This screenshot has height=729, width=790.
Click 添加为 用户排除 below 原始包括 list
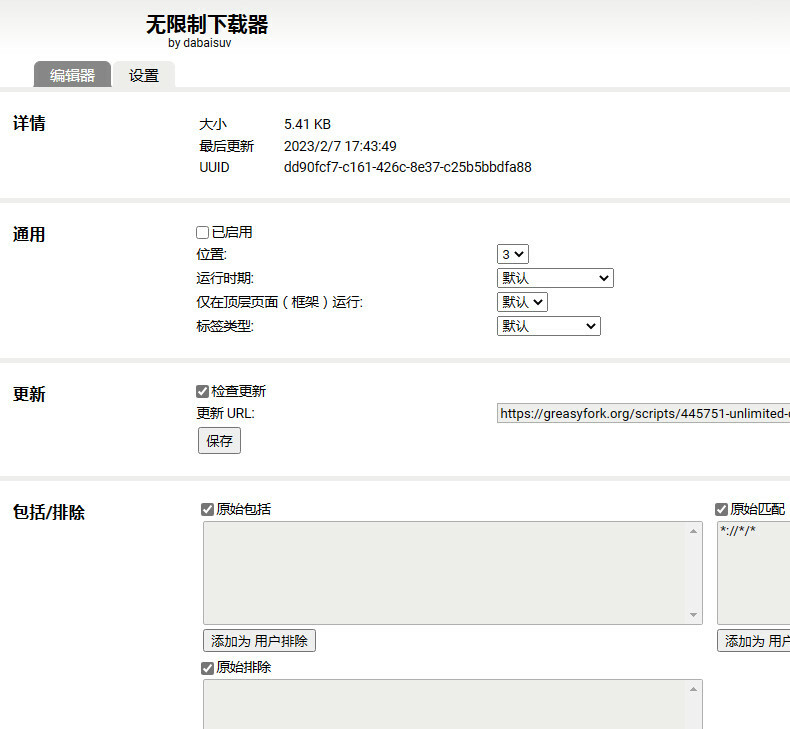259,641
